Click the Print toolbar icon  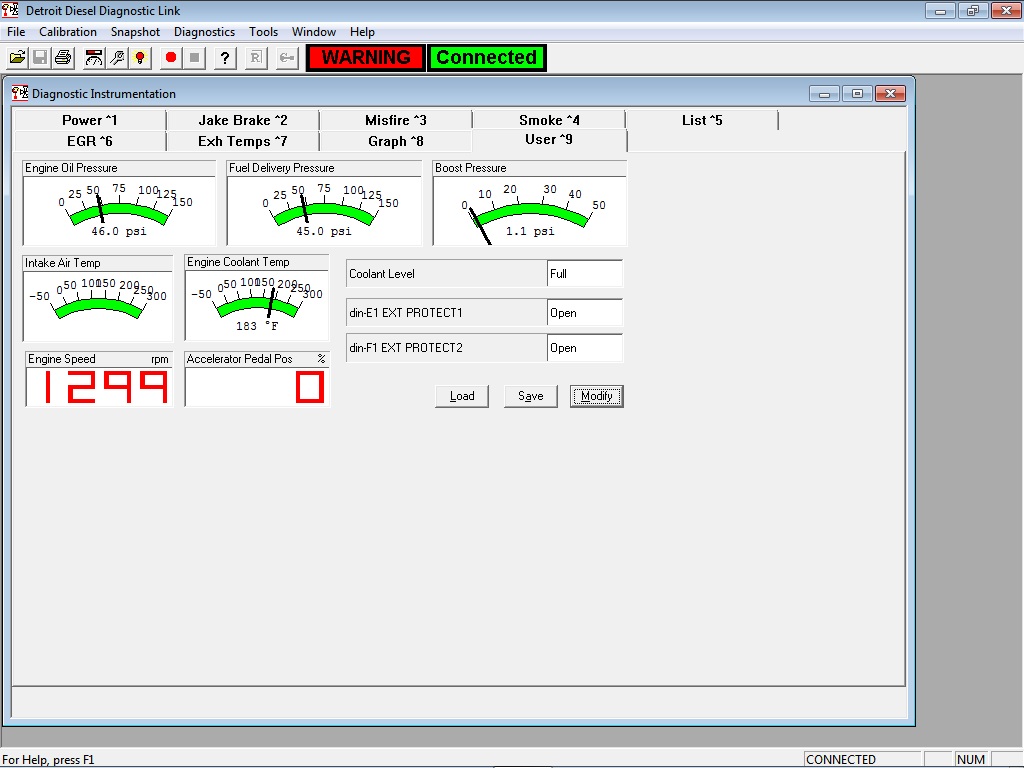point(62,57)
